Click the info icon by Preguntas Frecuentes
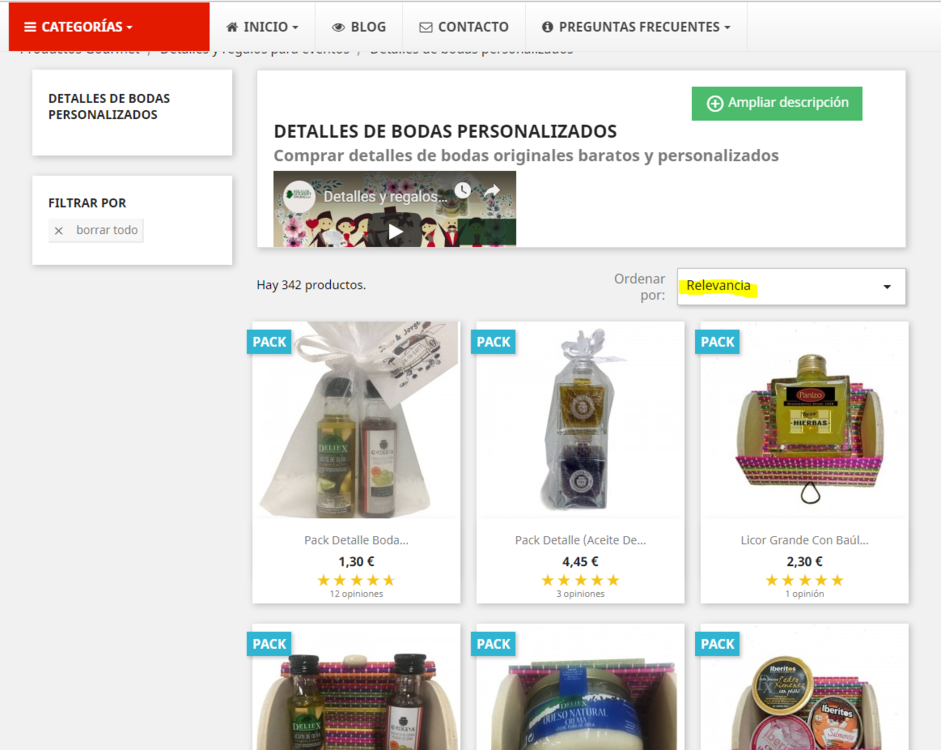The image size is (941, 750). [547, 27]
